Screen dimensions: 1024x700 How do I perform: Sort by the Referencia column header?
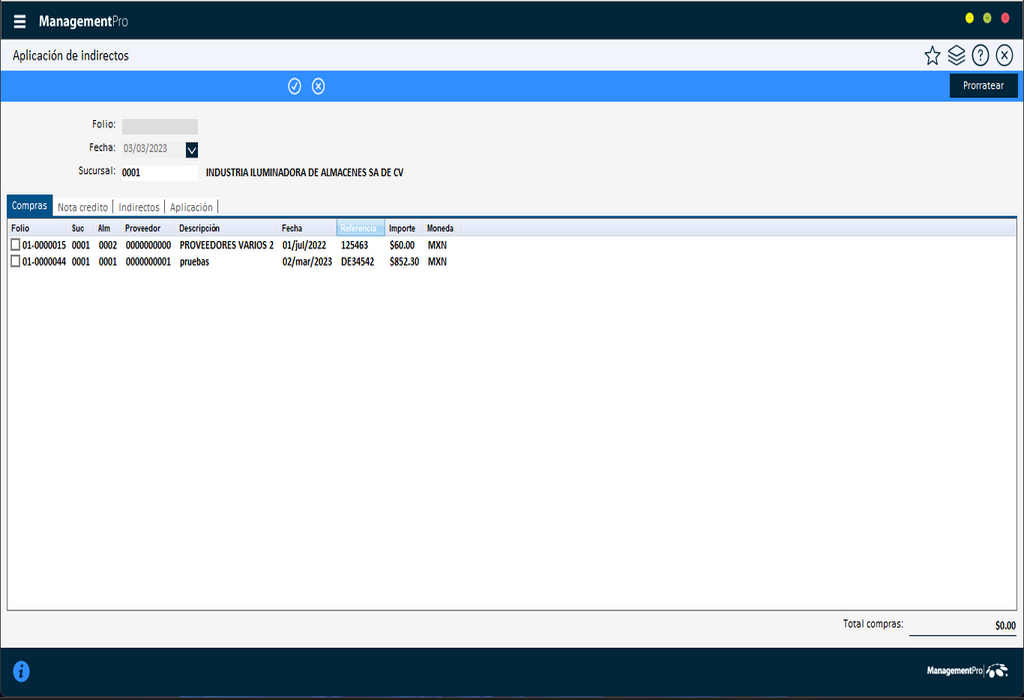click(359, 228)
